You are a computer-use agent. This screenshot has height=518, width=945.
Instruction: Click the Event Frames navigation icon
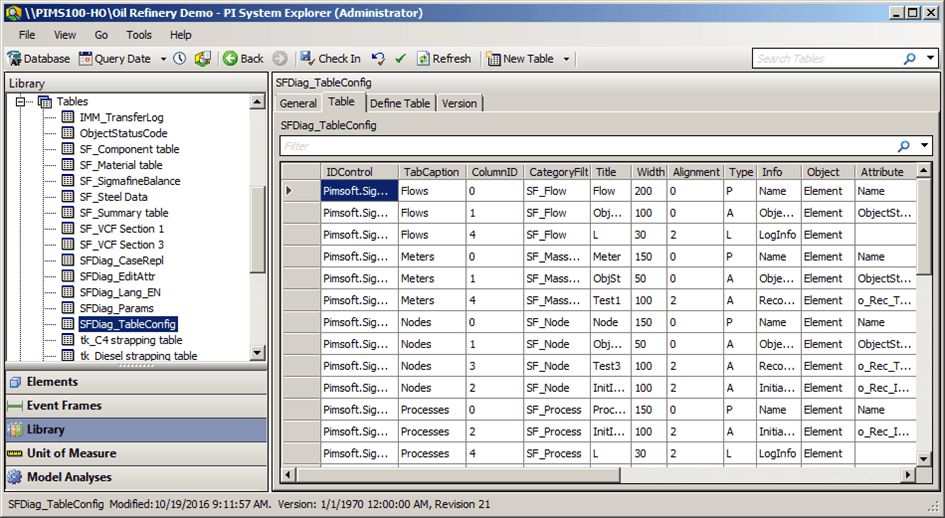click(x=16, y=406)
